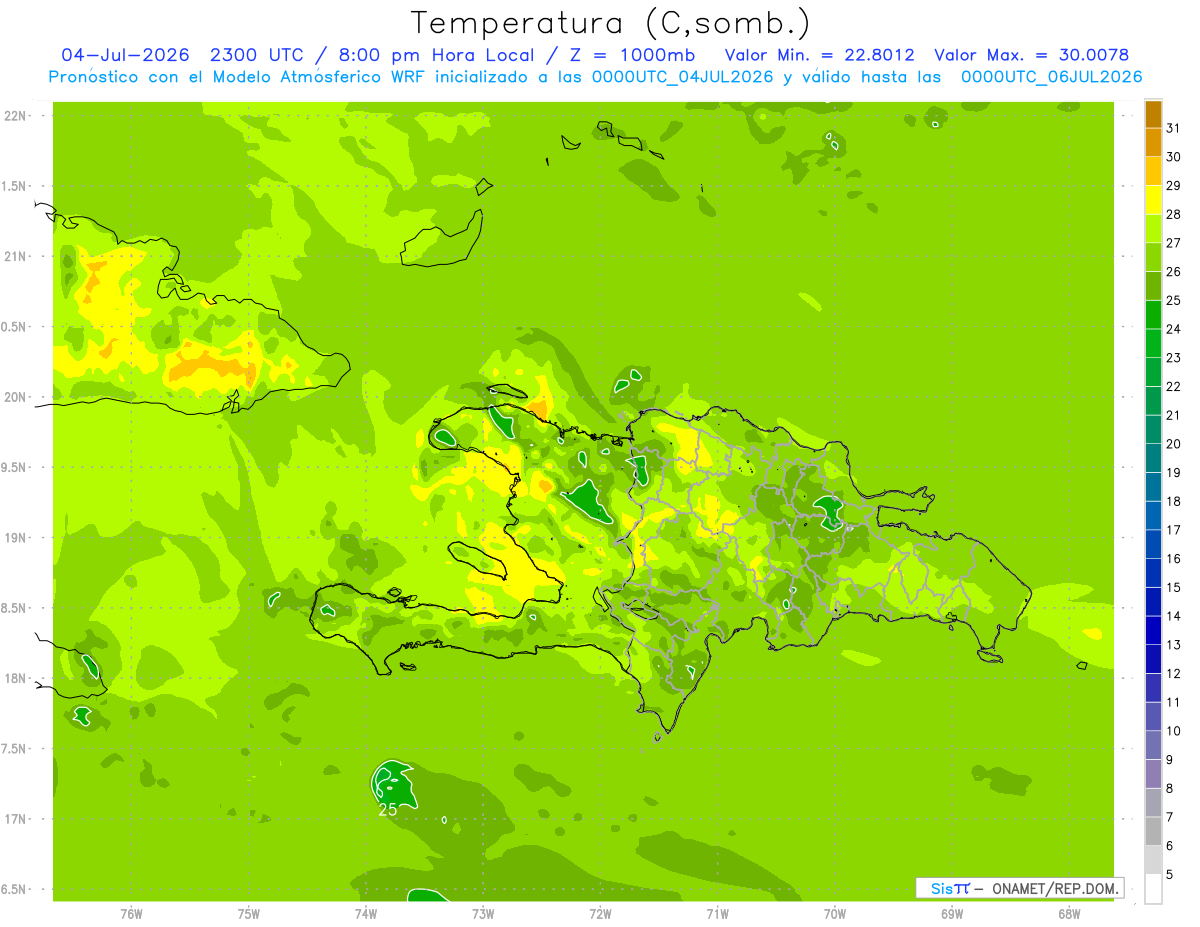Click the legend value '25'
The width and height of the screenshot is (1200, 927).
pyautogui.click(x=1173, y=300)
